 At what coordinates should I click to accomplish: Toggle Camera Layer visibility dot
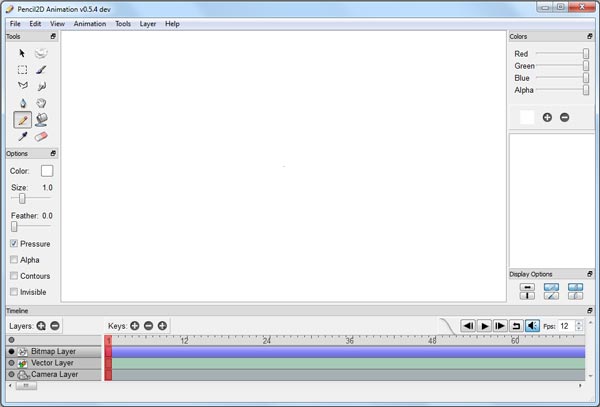[11, 374]
